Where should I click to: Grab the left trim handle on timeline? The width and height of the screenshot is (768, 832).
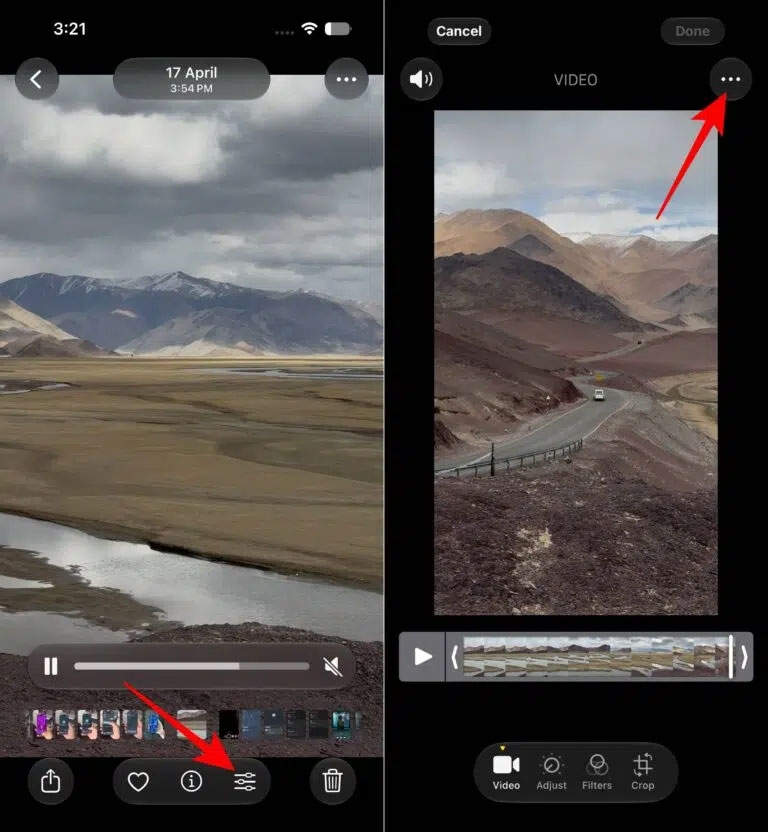[455, 657]
